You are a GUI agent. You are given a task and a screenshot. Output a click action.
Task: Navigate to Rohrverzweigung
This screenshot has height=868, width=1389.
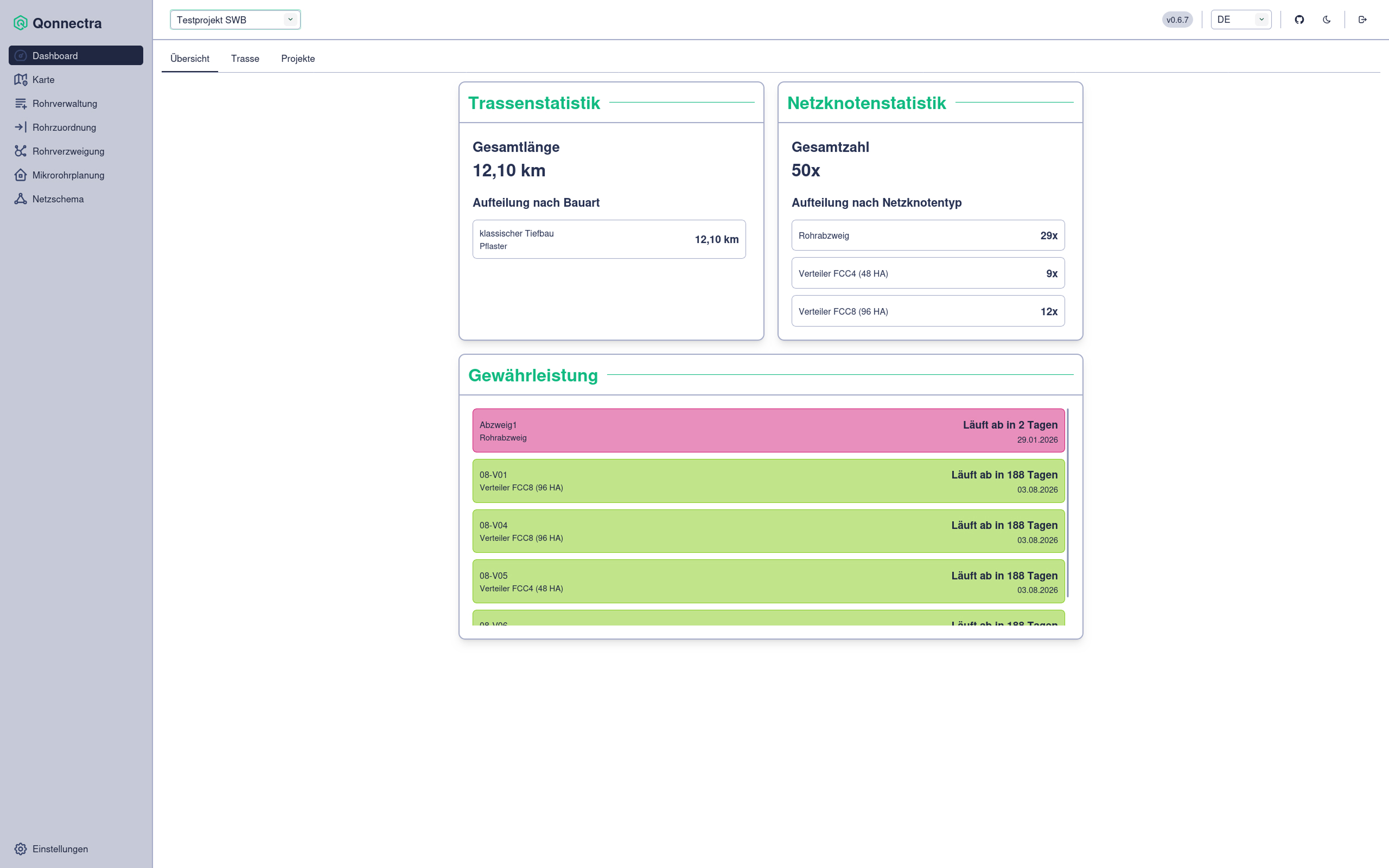68,151
